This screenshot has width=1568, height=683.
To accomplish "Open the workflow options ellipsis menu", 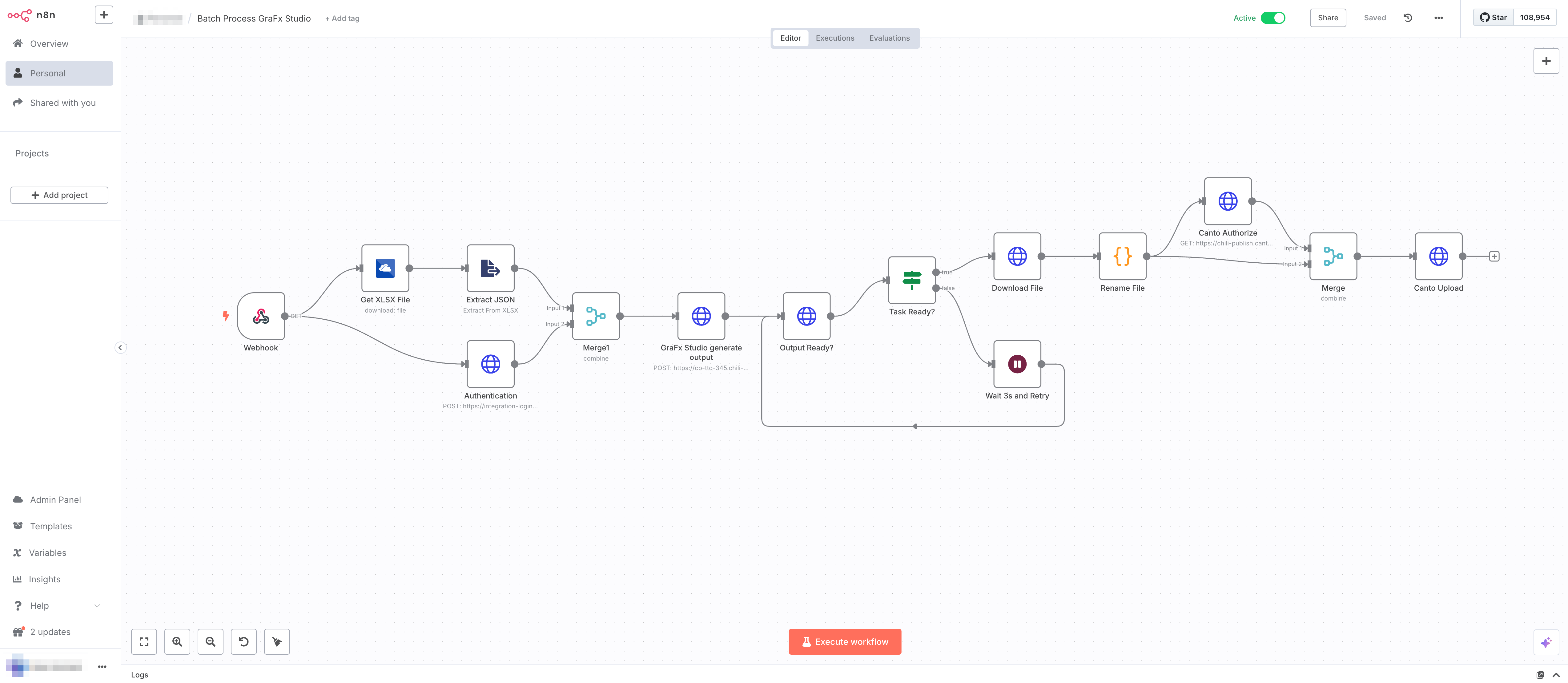I will [x=1438, y=18].
